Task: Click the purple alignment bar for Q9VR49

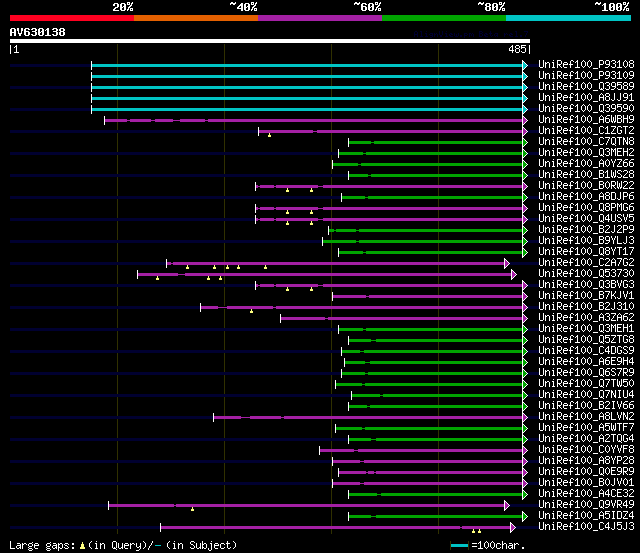Action: point(307,506)
